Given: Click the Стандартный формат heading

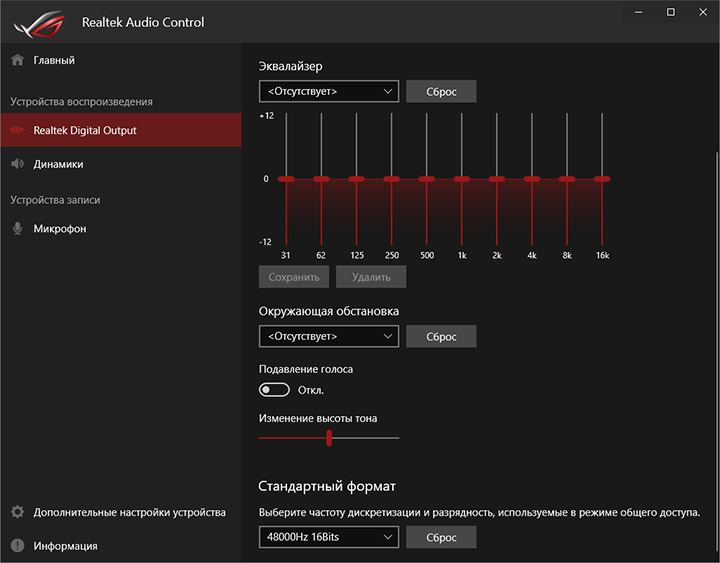Looking at the screenshot, I should [x=327, y=486].
